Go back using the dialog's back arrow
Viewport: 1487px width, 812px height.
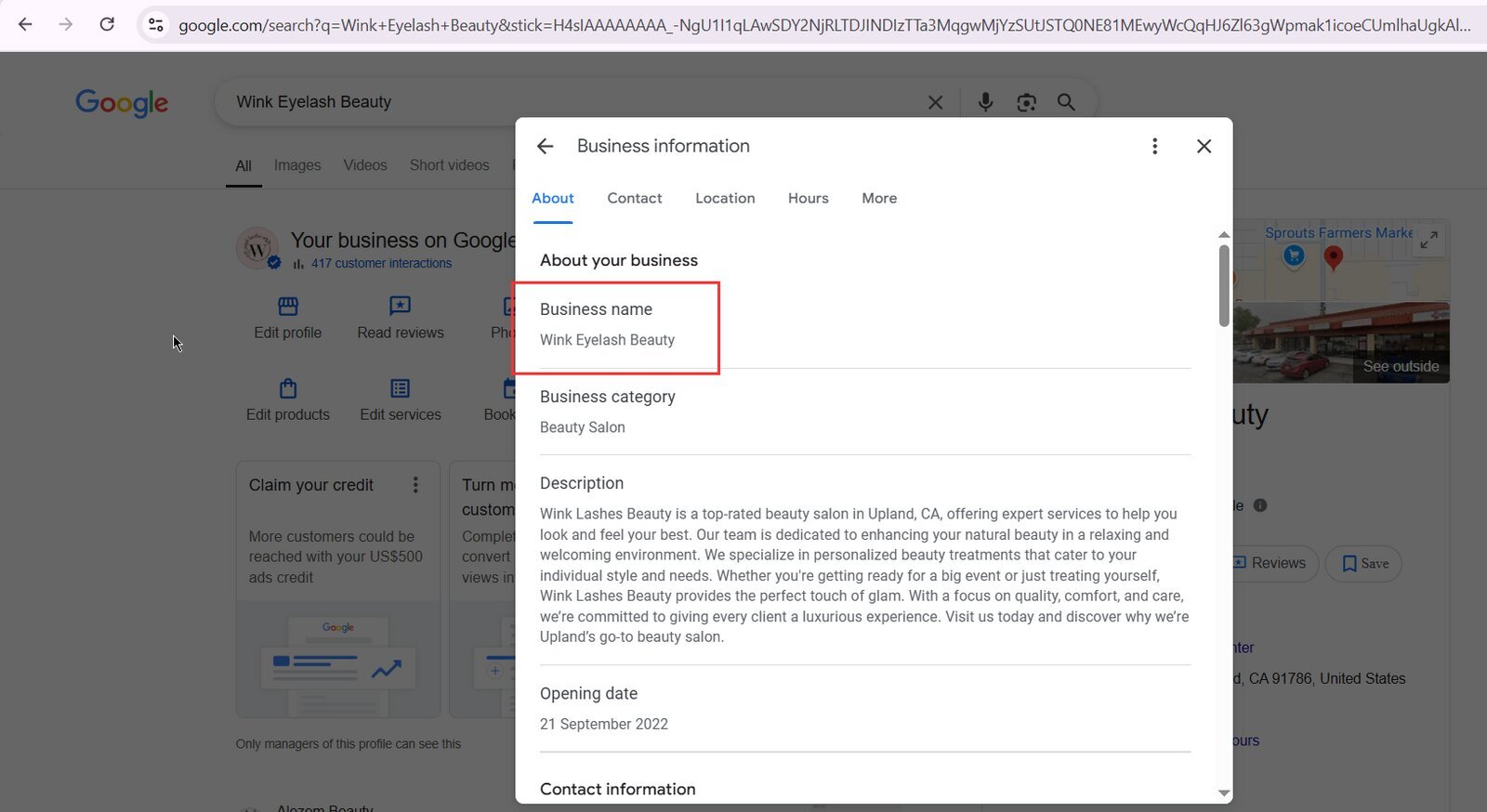(545, 146)
